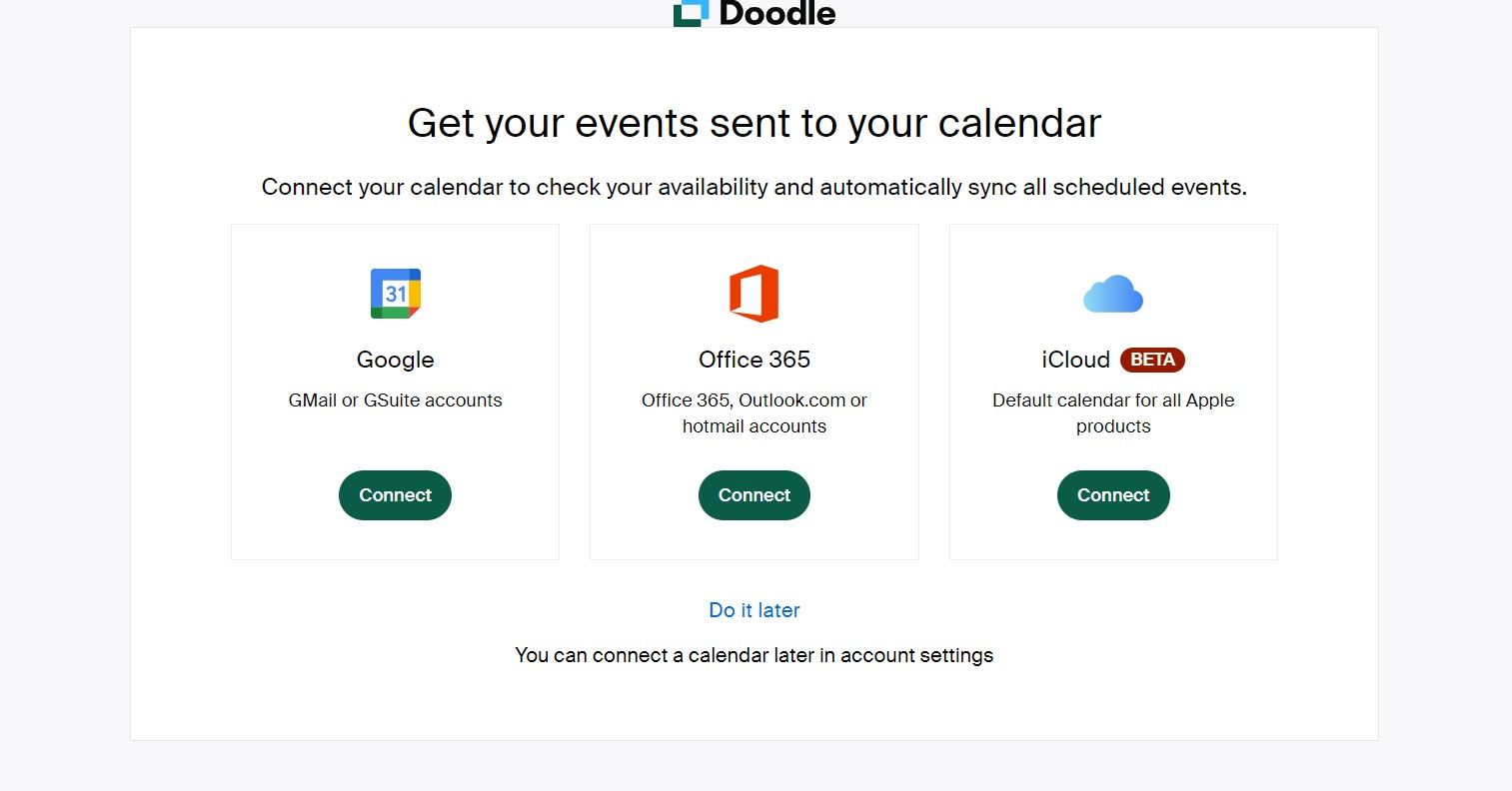Connect a Google calendar account
1512x791 pixels.
(395, 494)
